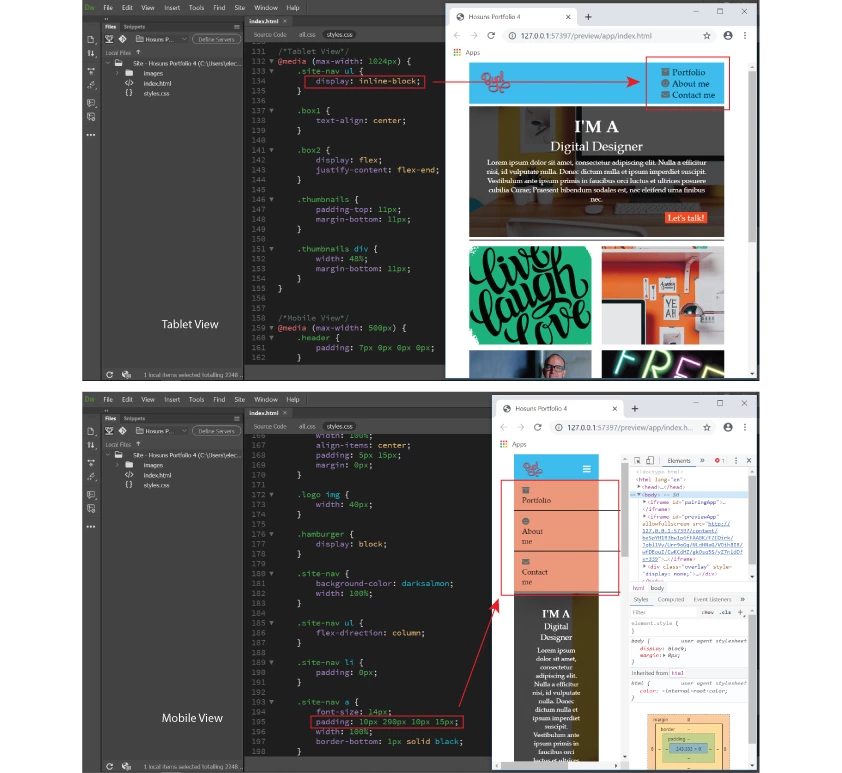Viewport: 842px width, 773px height.
Task: Reload the page in the top browser window
Action: pos(491,35)
